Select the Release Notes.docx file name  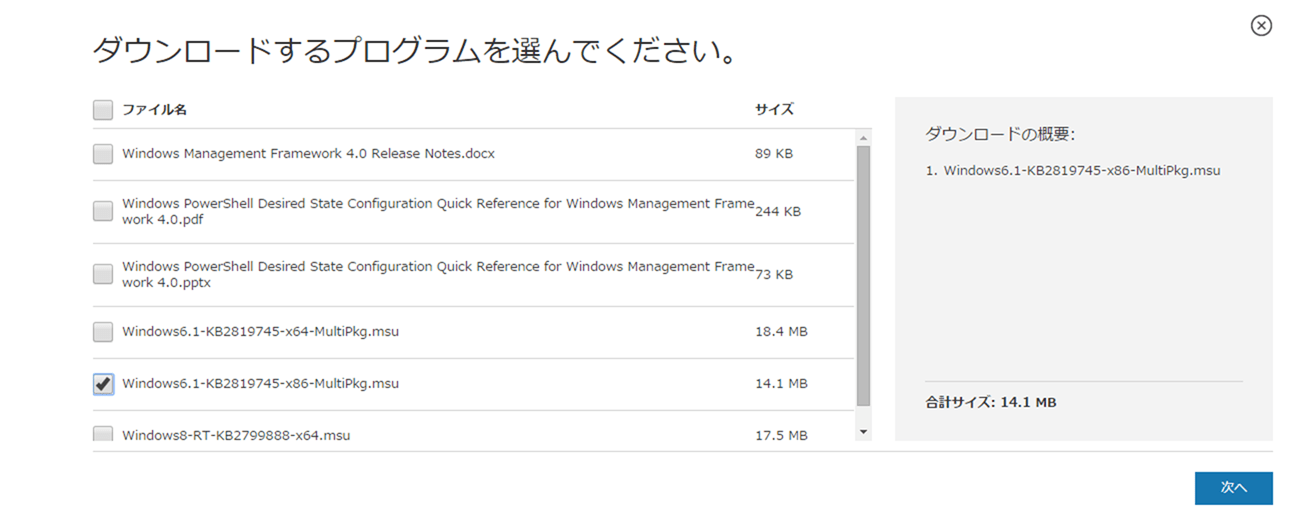308,154
